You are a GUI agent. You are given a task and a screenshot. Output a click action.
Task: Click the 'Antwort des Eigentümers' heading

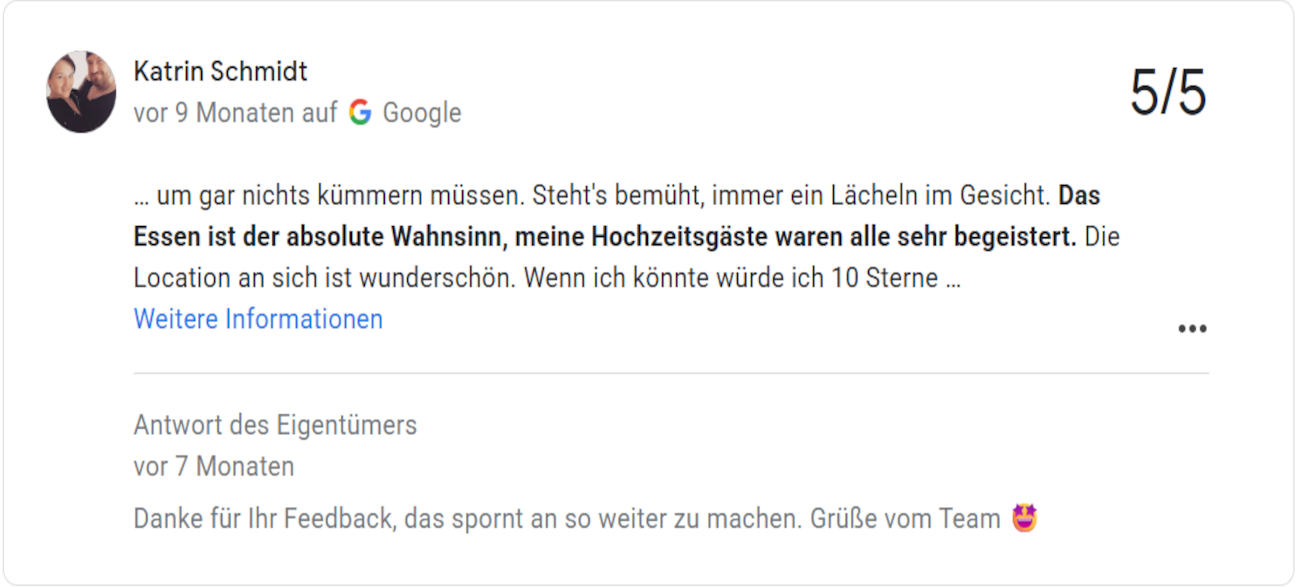[x=275, y=425]
